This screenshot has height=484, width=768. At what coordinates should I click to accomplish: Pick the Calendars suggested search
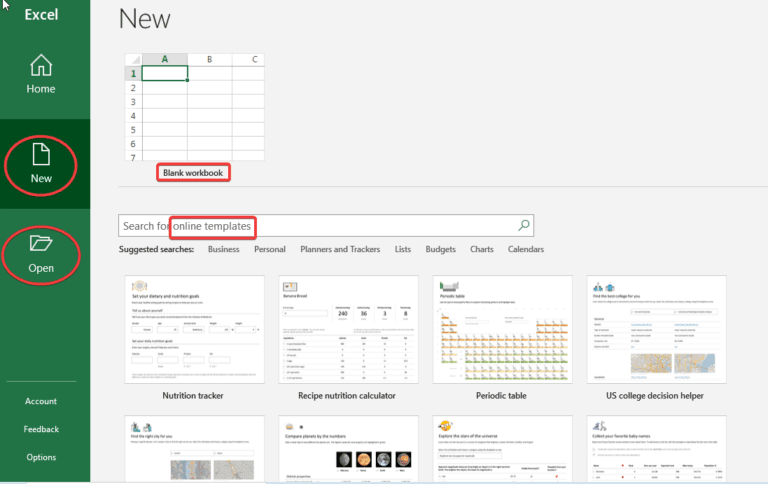click(x=526, y=249)
